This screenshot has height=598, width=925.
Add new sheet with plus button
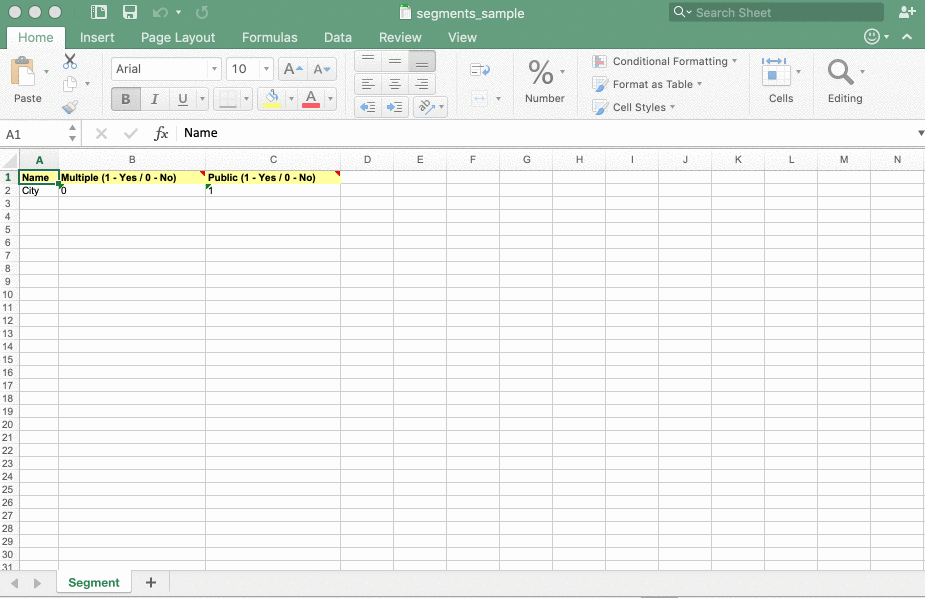click(151, 583)
